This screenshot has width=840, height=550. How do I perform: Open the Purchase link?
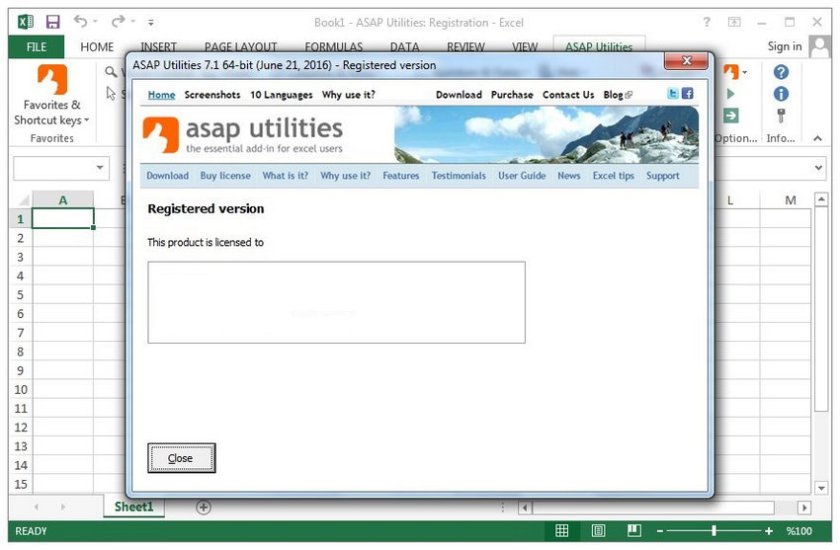(512, 95)
